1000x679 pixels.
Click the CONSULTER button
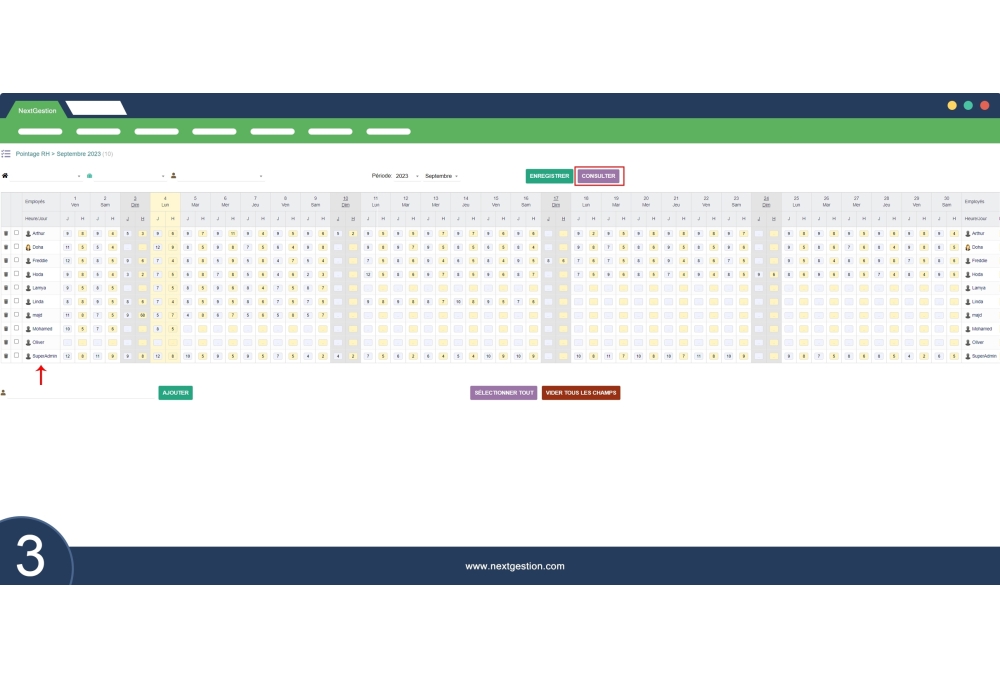pyautogui.click(x=599, y=176)
